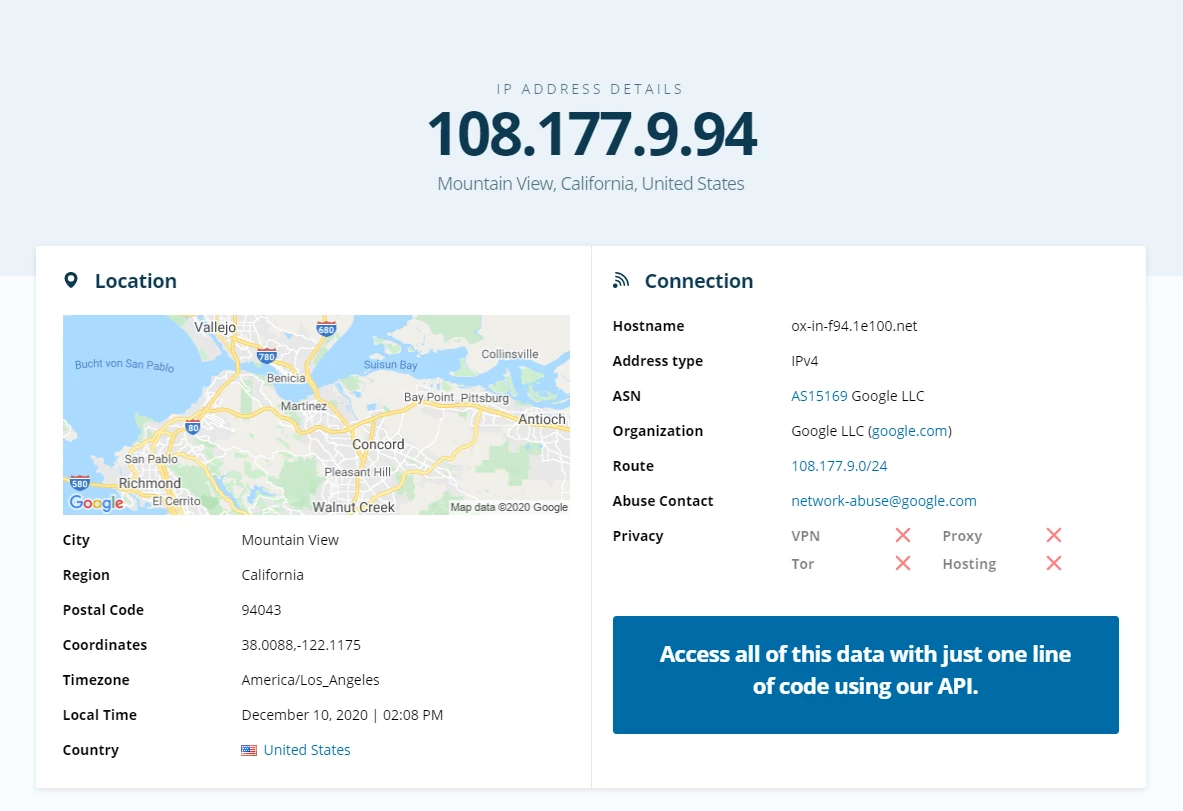Viewport: 1183px width, 811px height.
Task: Open the 108.177.9.0/24 route link
Action: click(839, 466)
